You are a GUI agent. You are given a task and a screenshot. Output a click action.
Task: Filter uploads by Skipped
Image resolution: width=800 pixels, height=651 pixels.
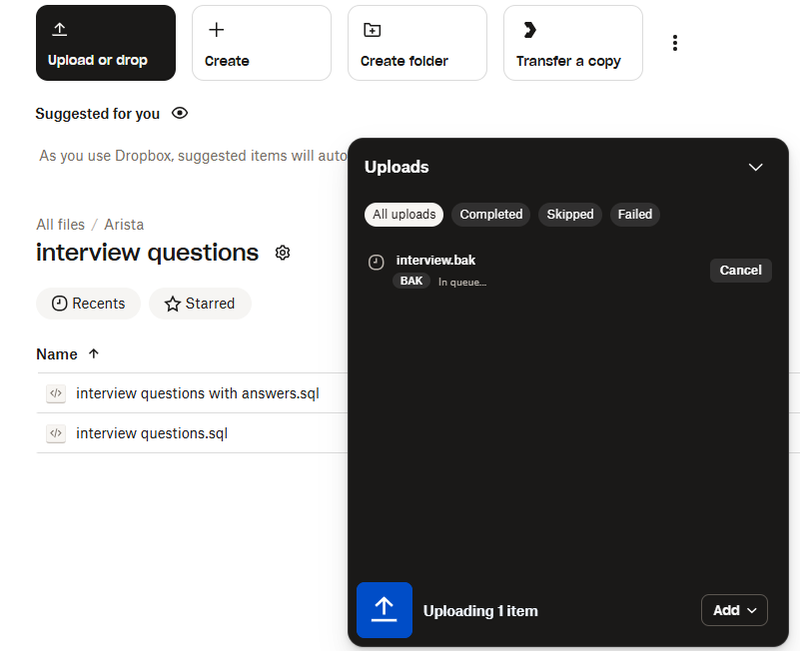point(570,214)
